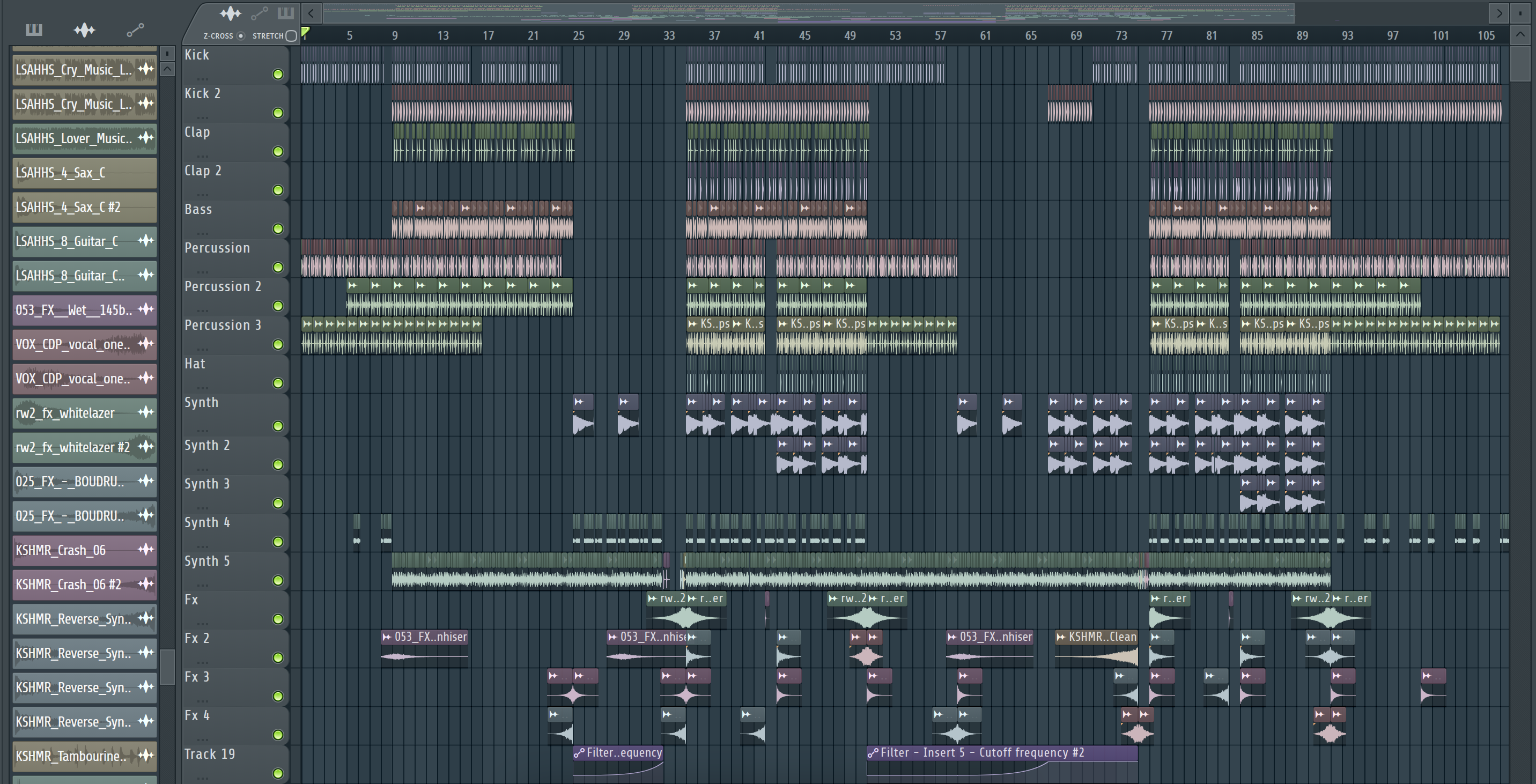Toggle Z-CROSS radio option
Viewport: 1536px width, 784px height.
240,36
